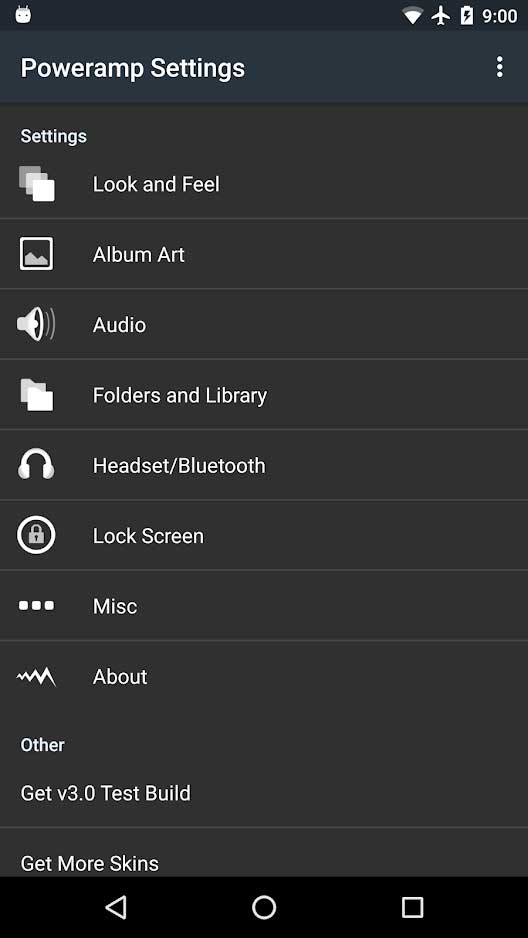Screen dimensions: 528x938
Task: Open Look and Feel settings
Action: (264, 184)
